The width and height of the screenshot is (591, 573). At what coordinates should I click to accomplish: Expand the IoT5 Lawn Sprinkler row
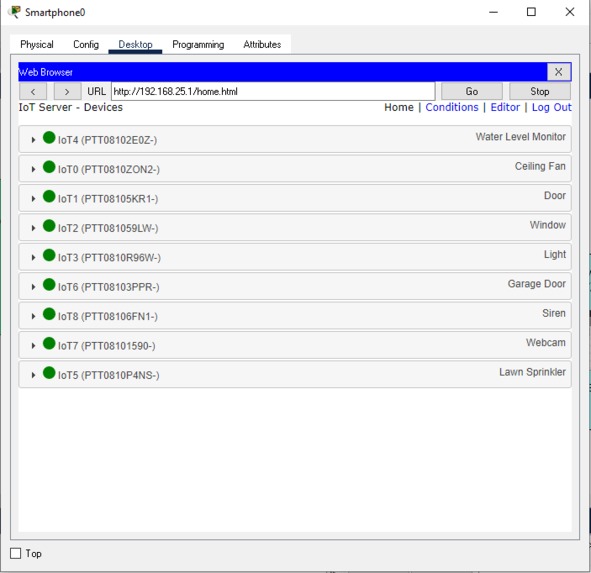[x=33, y=375]
